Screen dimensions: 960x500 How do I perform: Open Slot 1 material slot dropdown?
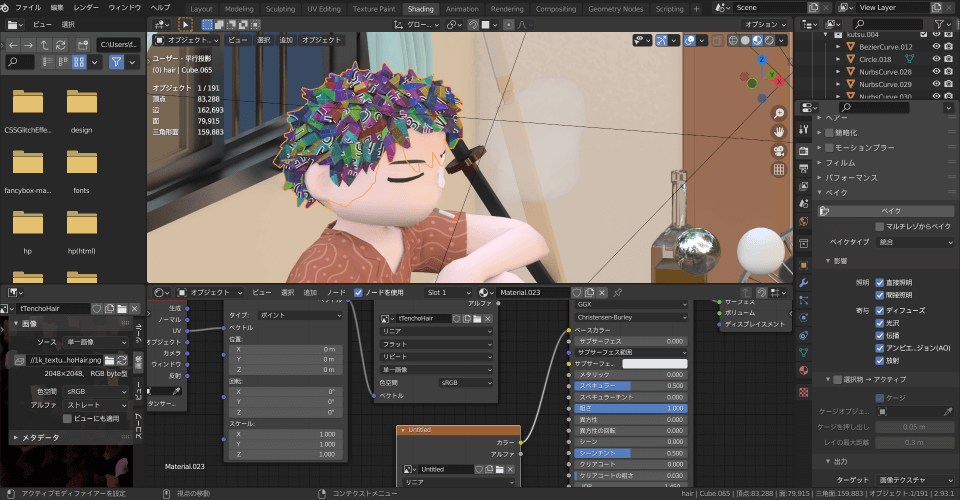click(x=449, y=293)
